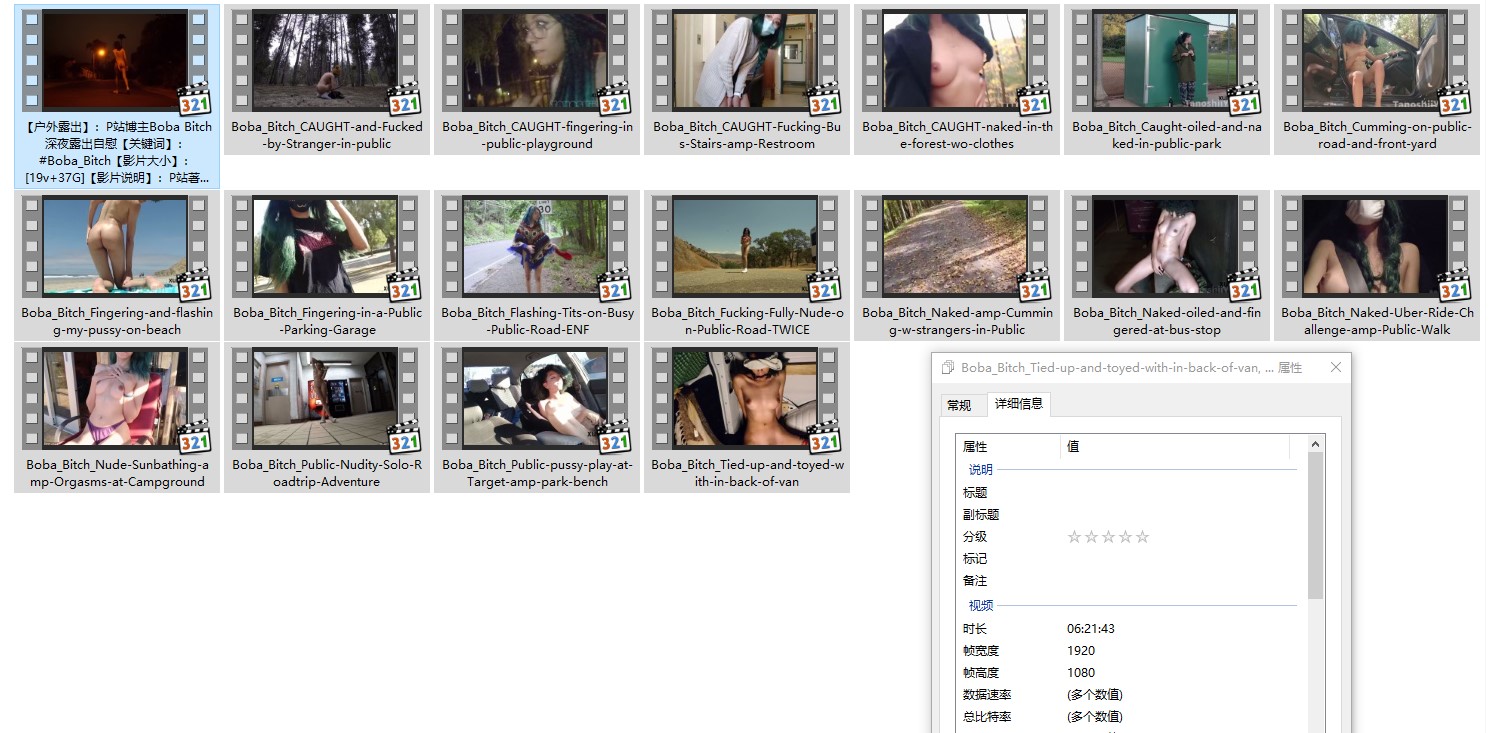This screenshot has height=733, width=1507.
Task: Click the properties list scroll-up arrow
Action: point(1316,445)
